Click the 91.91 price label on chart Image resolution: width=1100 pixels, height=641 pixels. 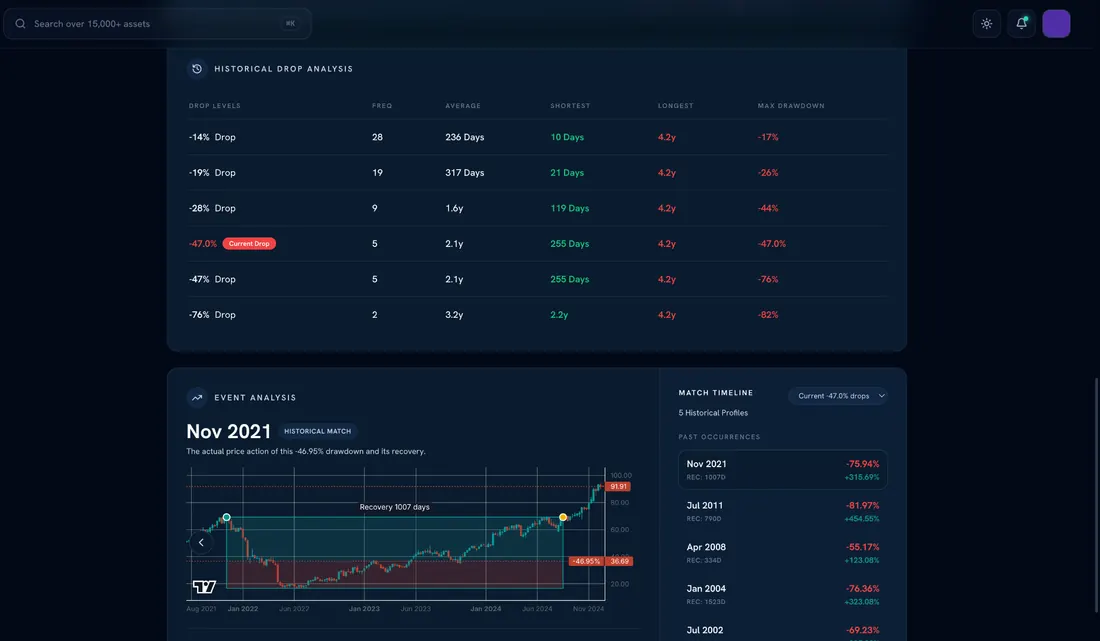618,487
